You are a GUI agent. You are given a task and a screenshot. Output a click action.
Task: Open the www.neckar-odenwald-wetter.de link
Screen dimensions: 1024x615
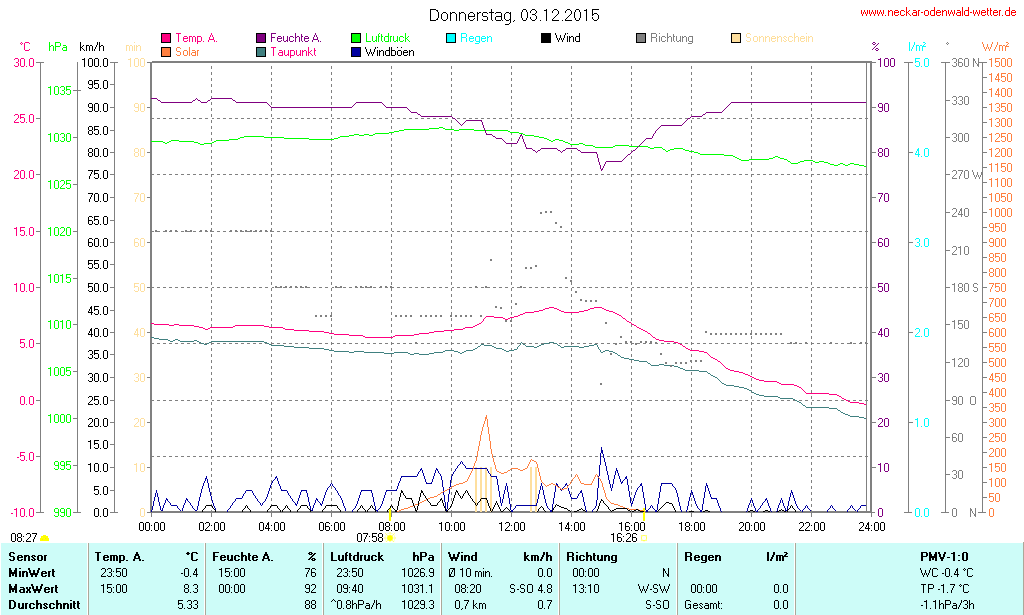(x=939, y=13)
